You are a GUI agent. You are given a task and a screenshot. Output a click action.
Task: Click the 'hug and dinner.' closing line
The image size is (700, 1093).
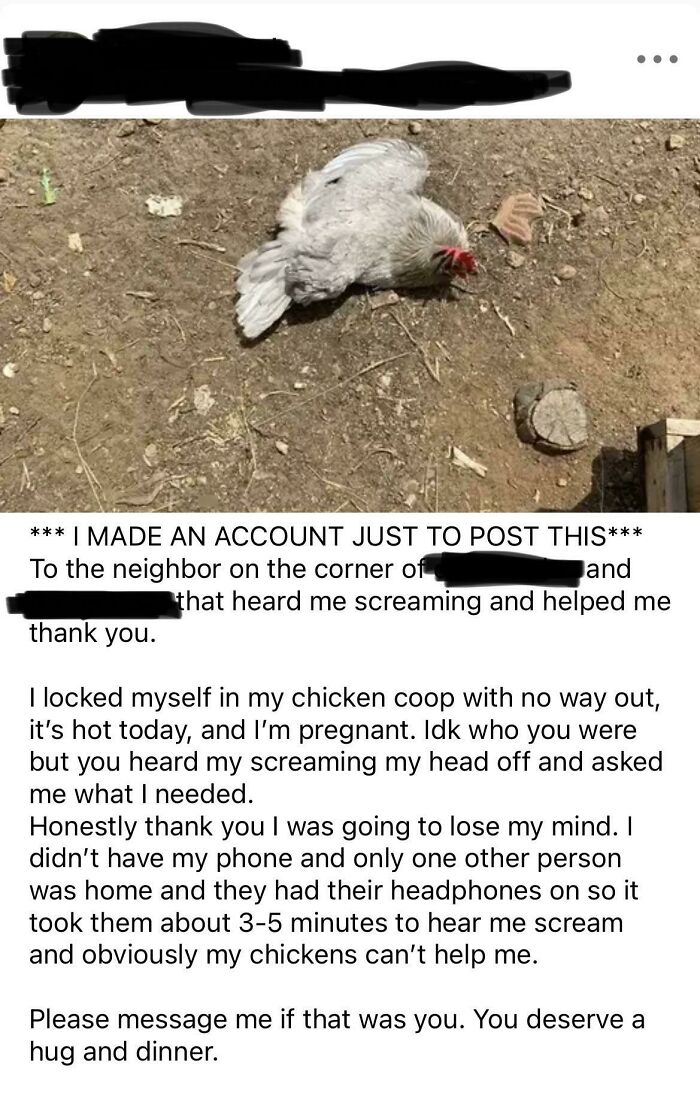click(124, 1052)
